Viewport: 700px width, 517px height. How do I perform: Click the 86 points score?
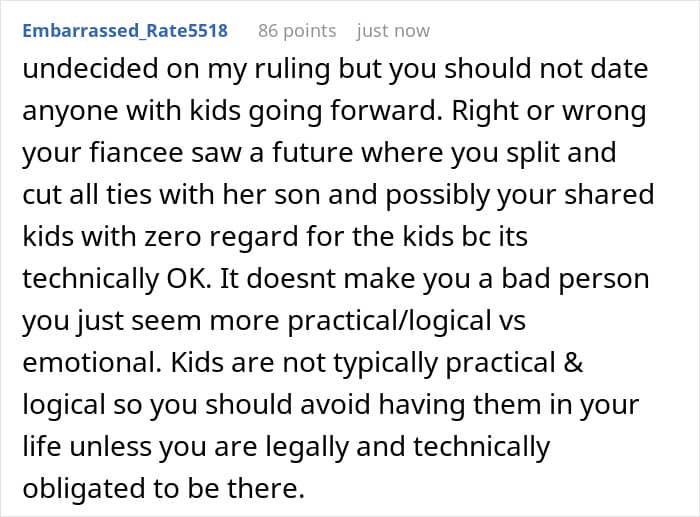point(298,30)
